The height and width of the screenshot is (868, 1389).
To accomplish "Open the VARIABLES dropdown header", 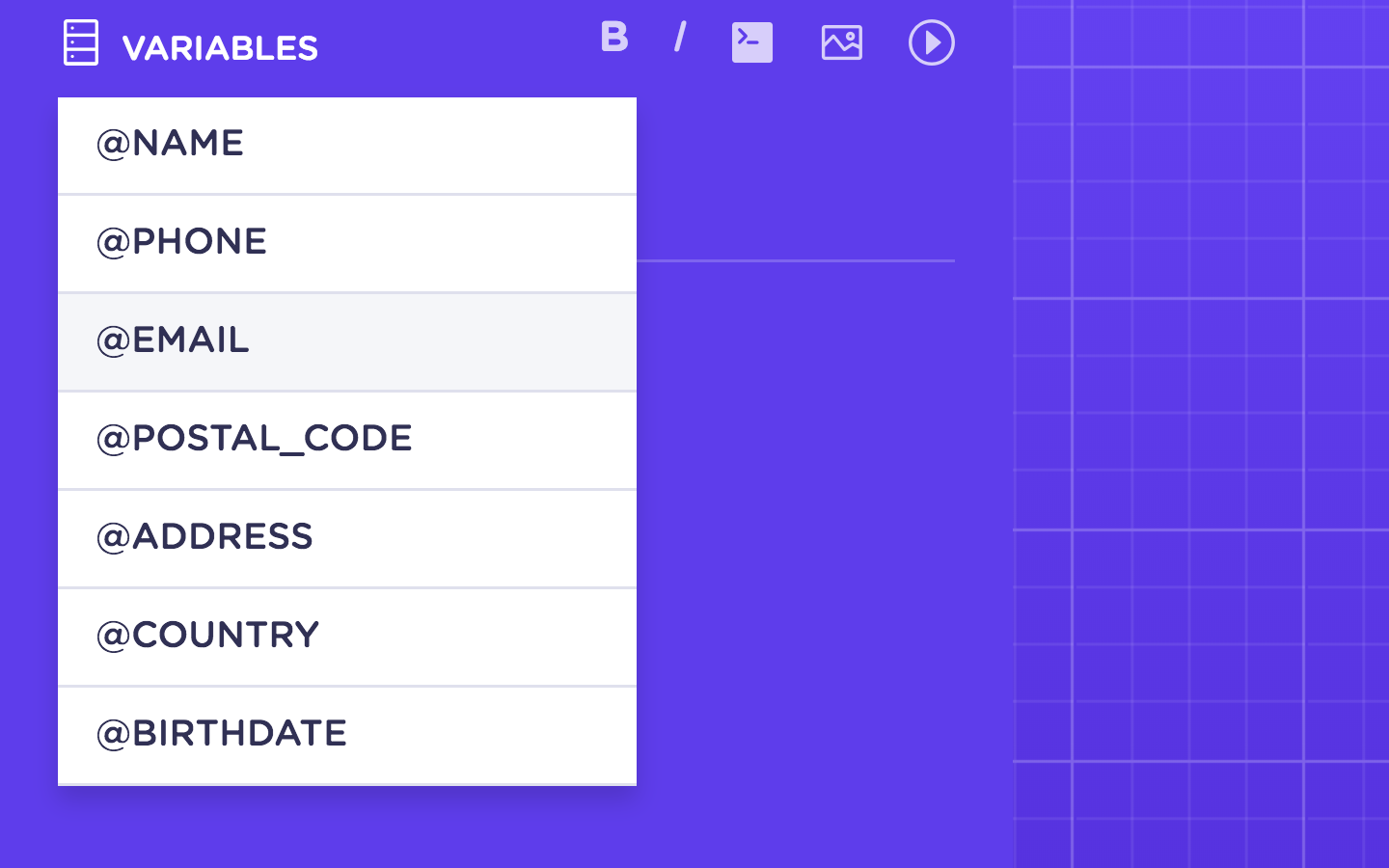I will tap(220, 48).
